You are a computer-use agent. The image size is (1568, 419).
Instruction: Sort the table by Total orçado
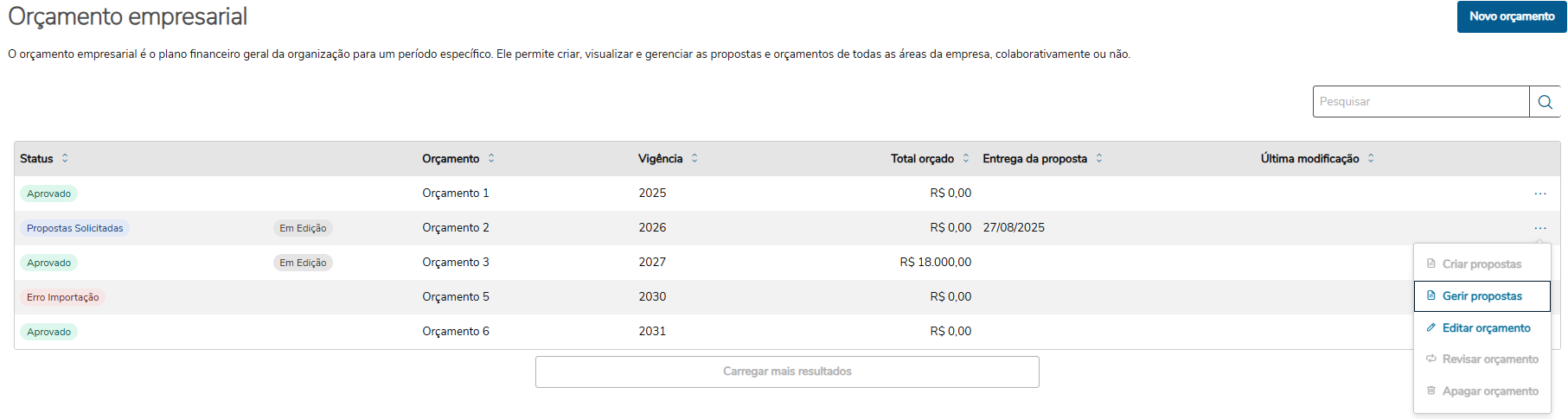[x=966, y=158]
